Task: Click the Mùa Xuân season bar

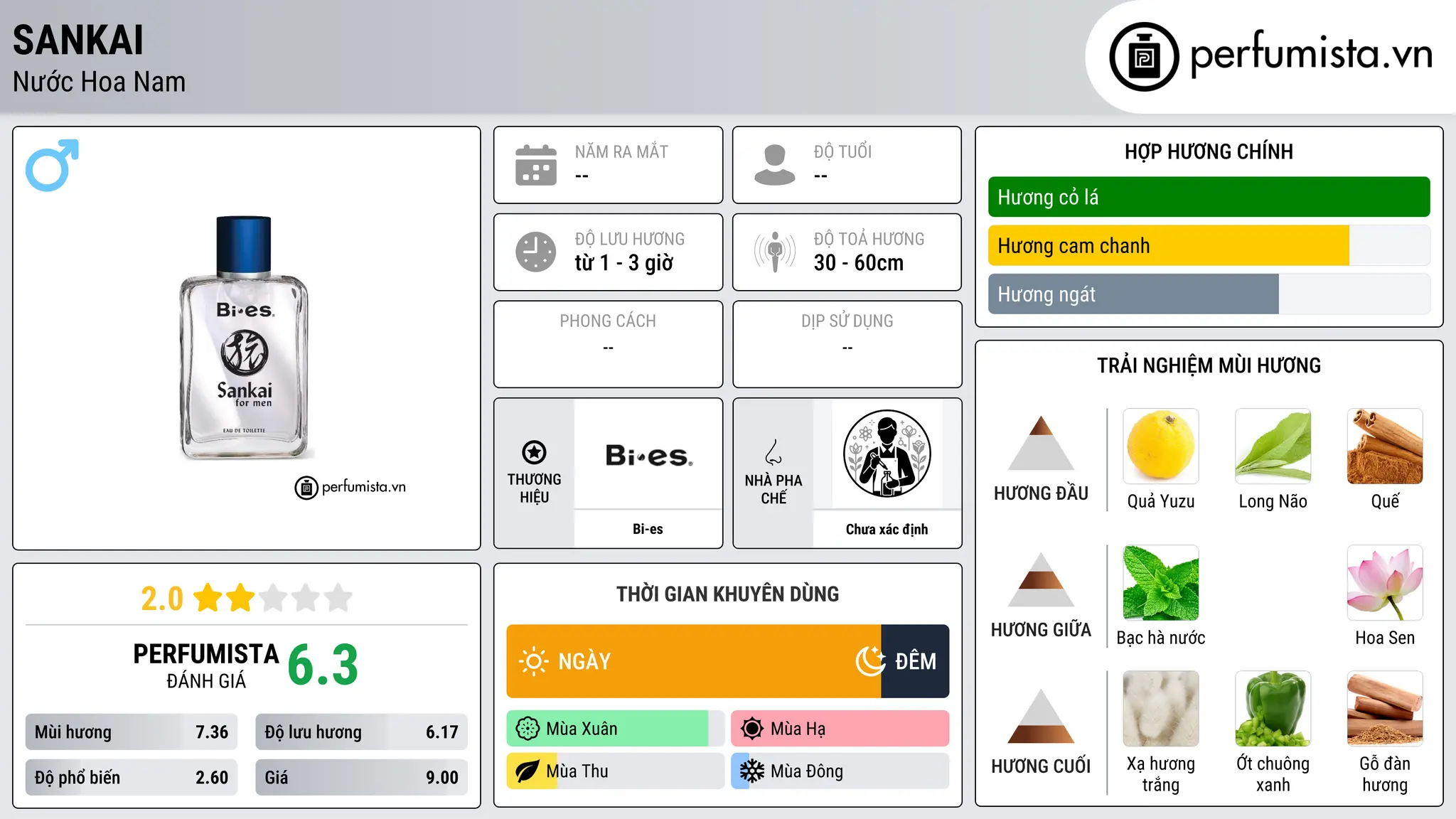Action: click(x=616, y=729)
